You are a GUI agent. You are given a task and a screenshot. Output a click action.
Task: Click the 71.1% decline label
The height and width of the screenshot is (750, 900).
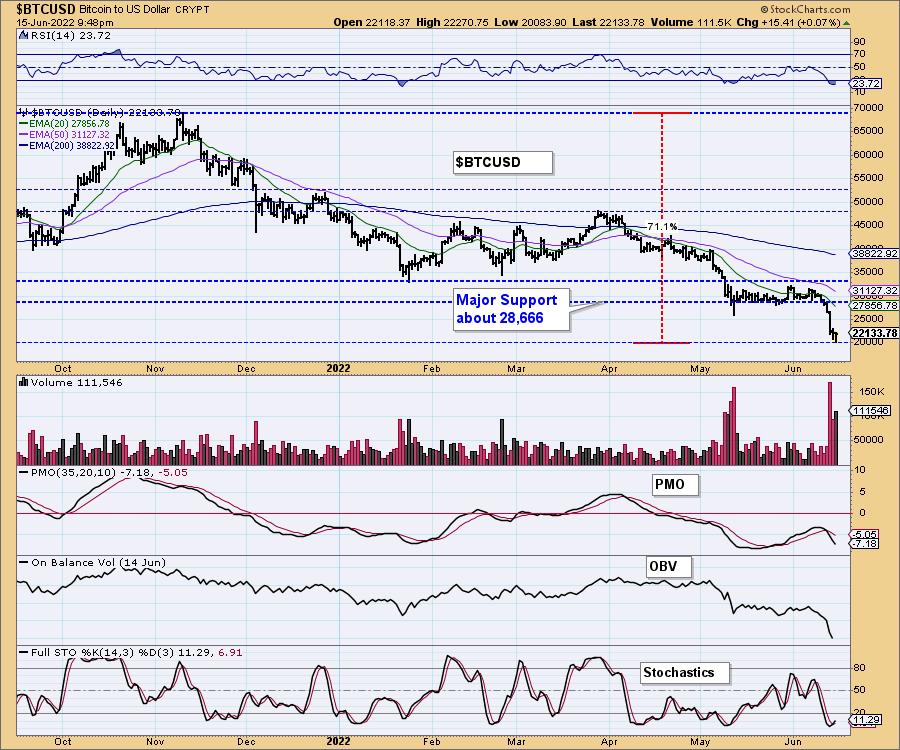[x=662, y=226]
